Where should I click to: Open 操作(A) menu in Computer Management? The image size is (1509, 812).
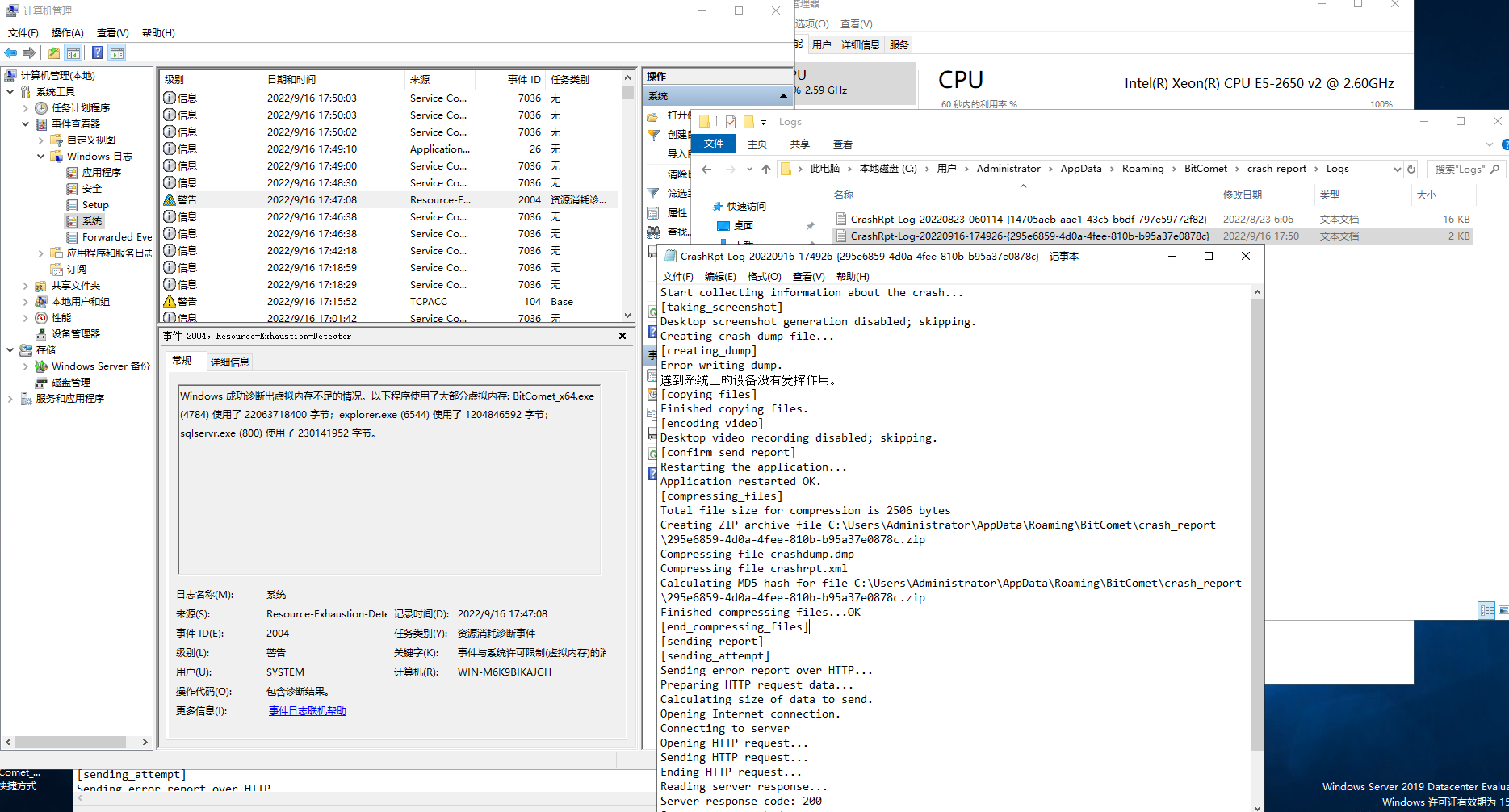click(67, 32)
